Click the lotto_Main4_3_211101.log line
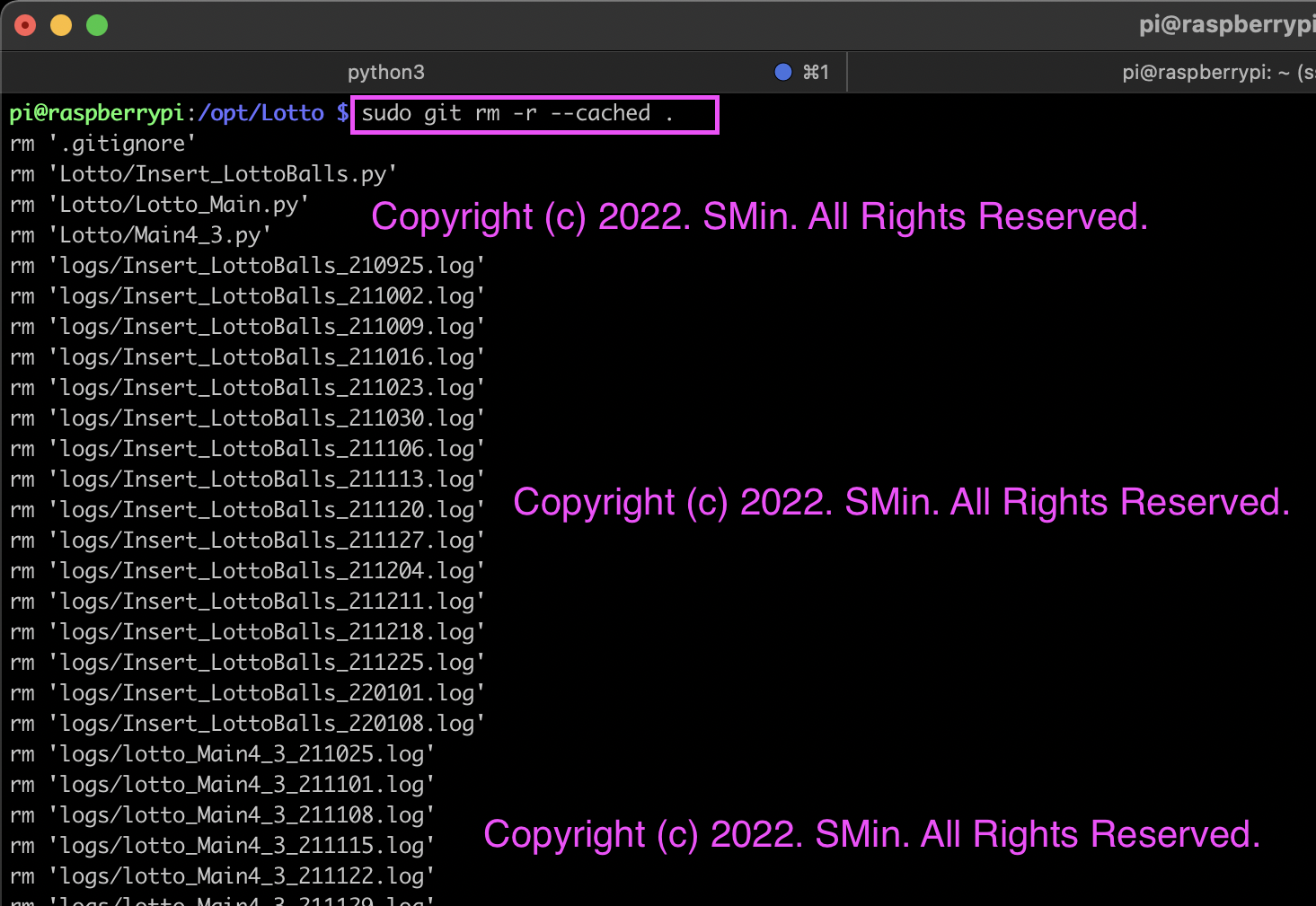 coord(222,785)
